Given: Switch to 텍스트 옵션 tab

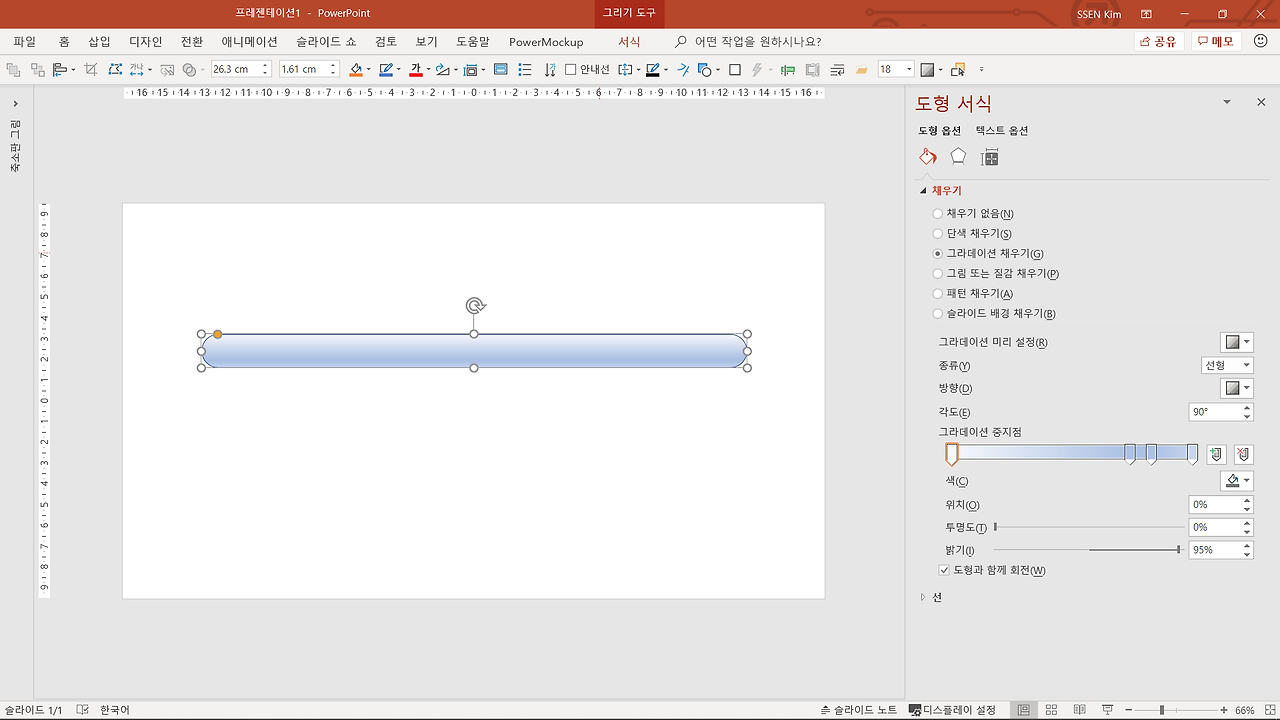Looking at the screenshot, I should tap(1002, 130).
